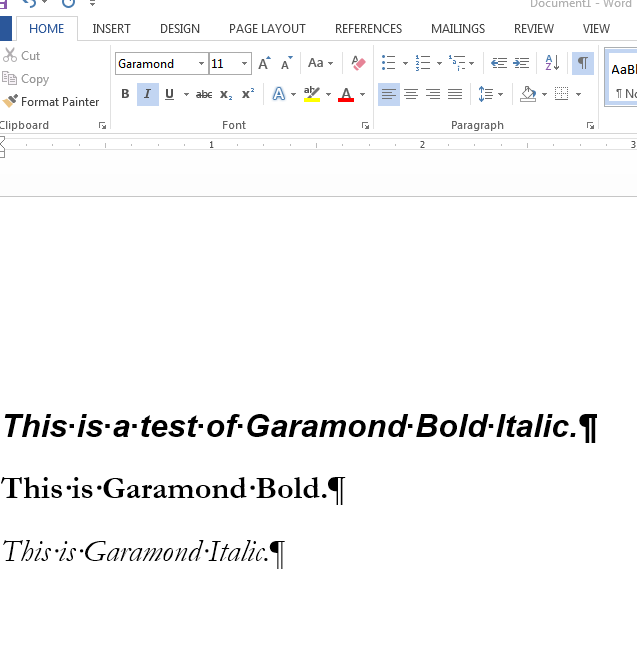This screenshot has height=663, width=637.
Task: Expand highlight color dropdown arrow
Action: tap(328, 94)
